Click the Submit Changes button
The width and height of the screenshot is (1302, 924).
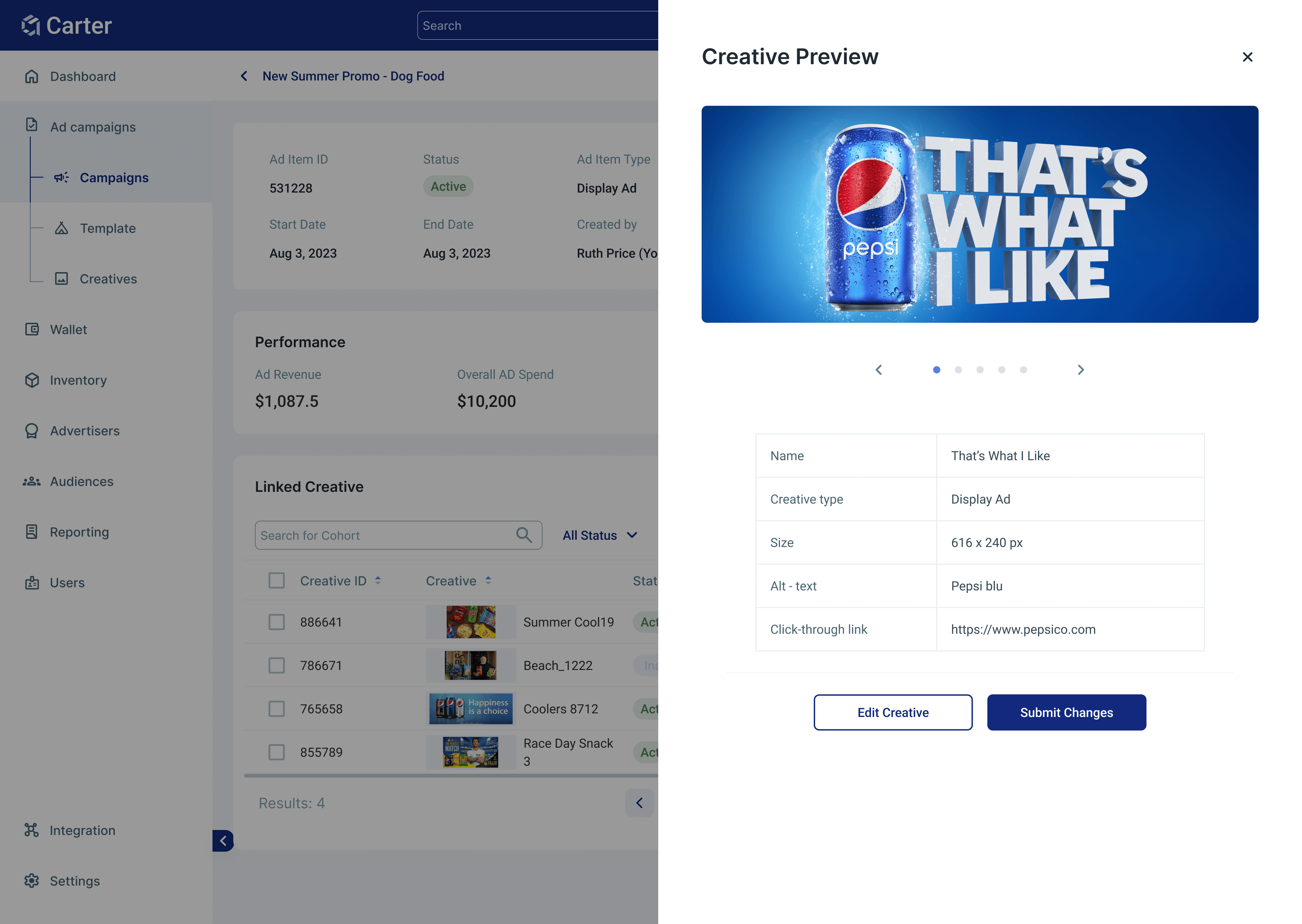tap(1066, 712)
